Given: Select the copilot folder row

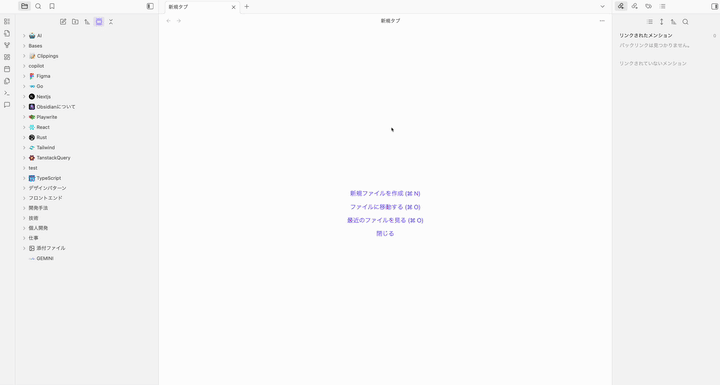Looking at the screenshot, I should click(x=87, y=66).
